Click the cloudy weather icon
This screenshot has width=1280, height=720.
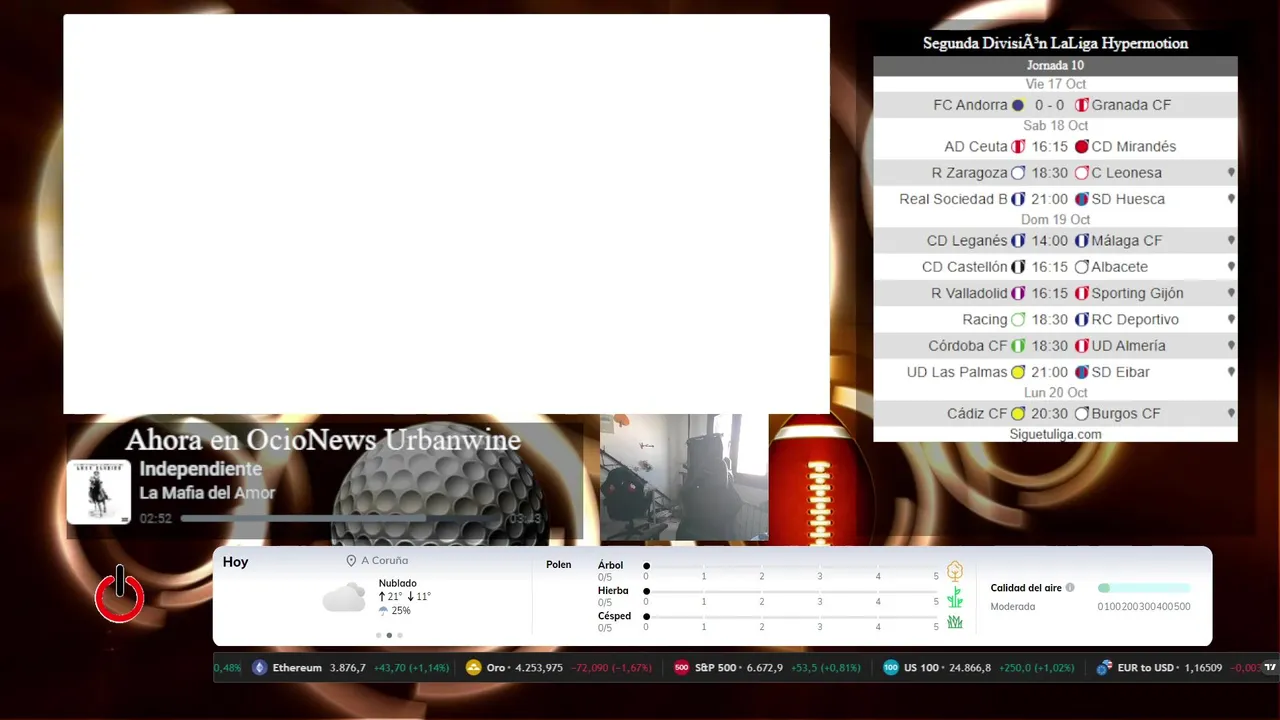tap(344, 598)
